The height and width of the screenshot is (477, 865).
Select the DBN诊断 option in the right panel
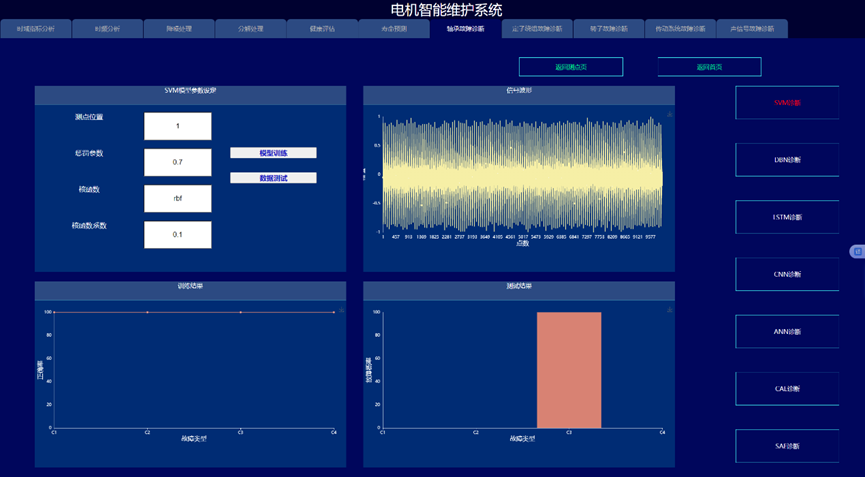(787, 159)
